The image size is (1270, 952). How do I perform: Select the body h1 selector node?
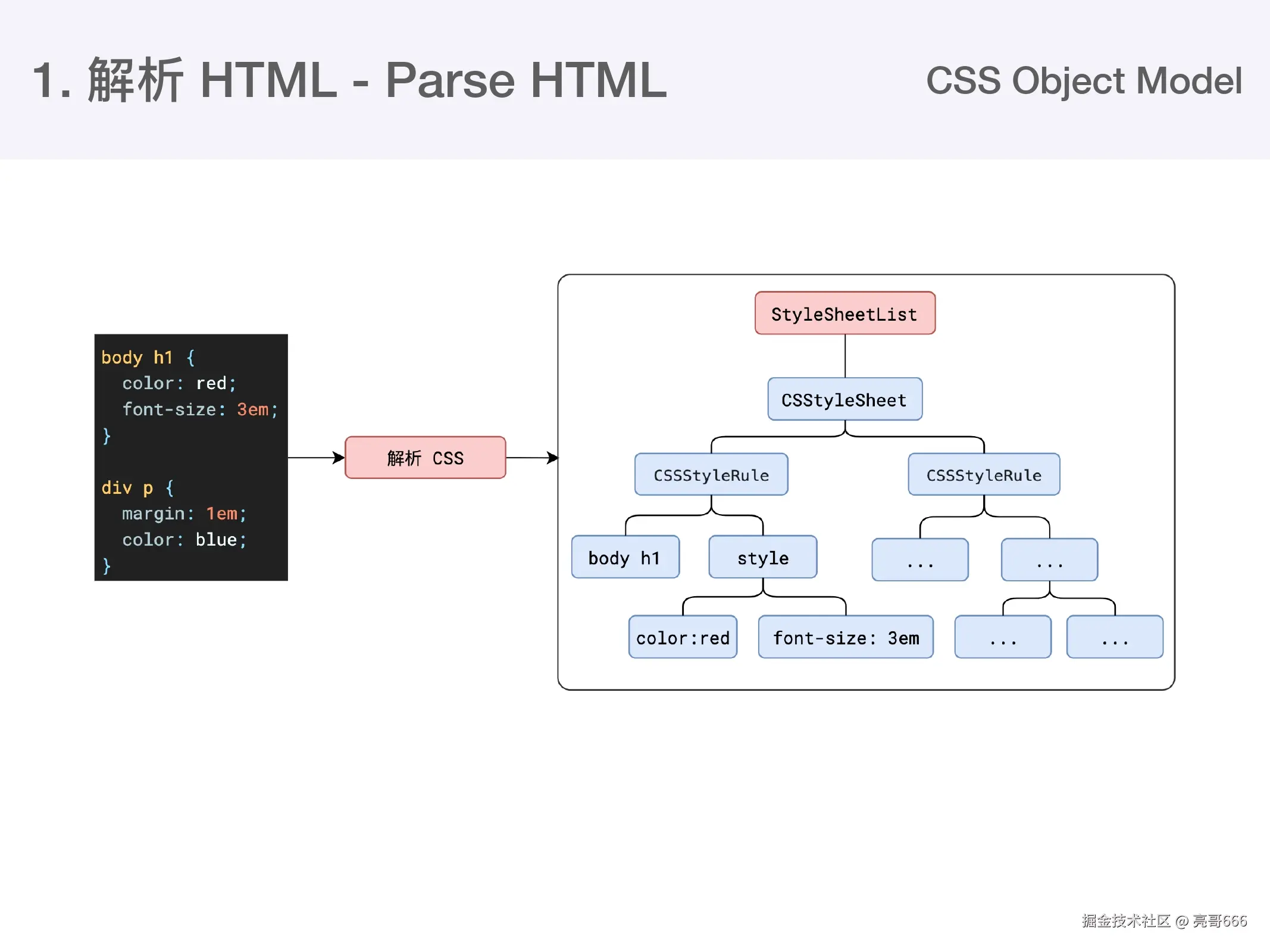point(625,558)
